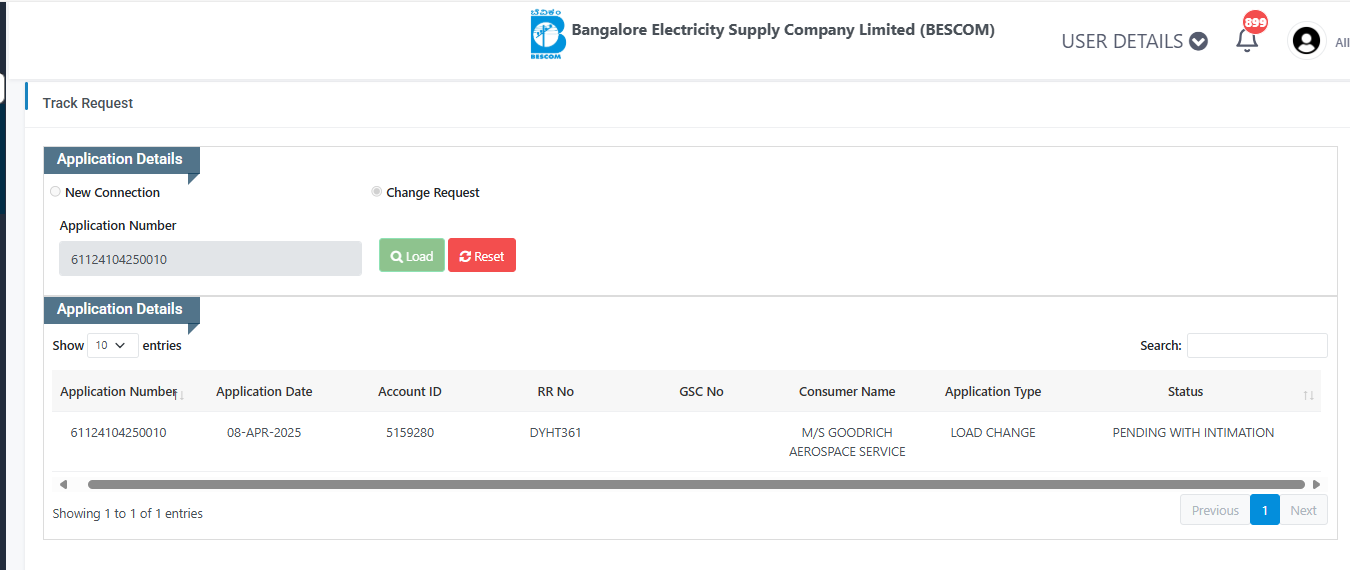The width and height of the screenshot is (1350, 570).
Task: Click the red Reset button
Action: tap(482, 255)
